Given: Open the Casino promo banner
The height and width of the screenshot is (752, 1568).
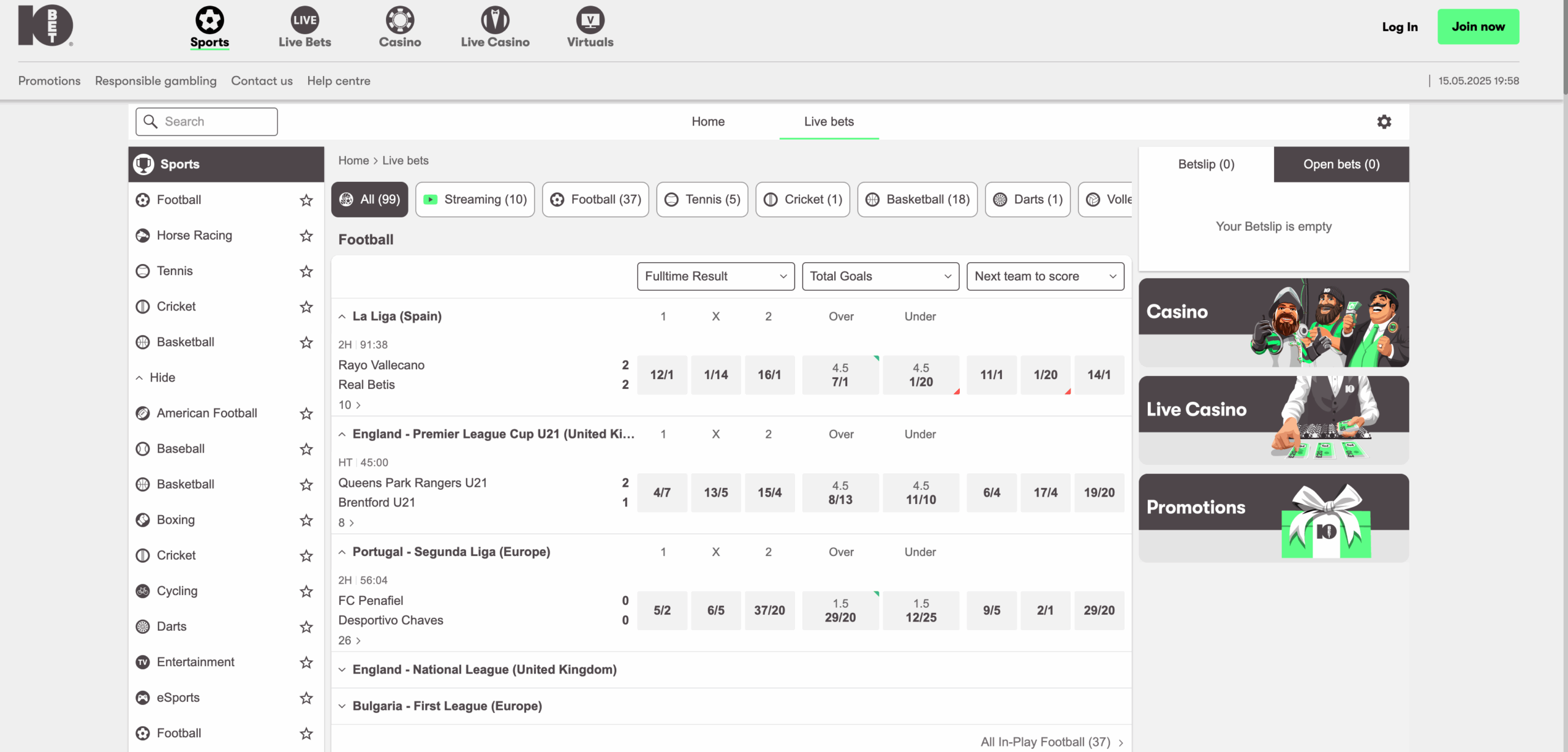Looking at the screenshot, I should [x=1273, y=323].
